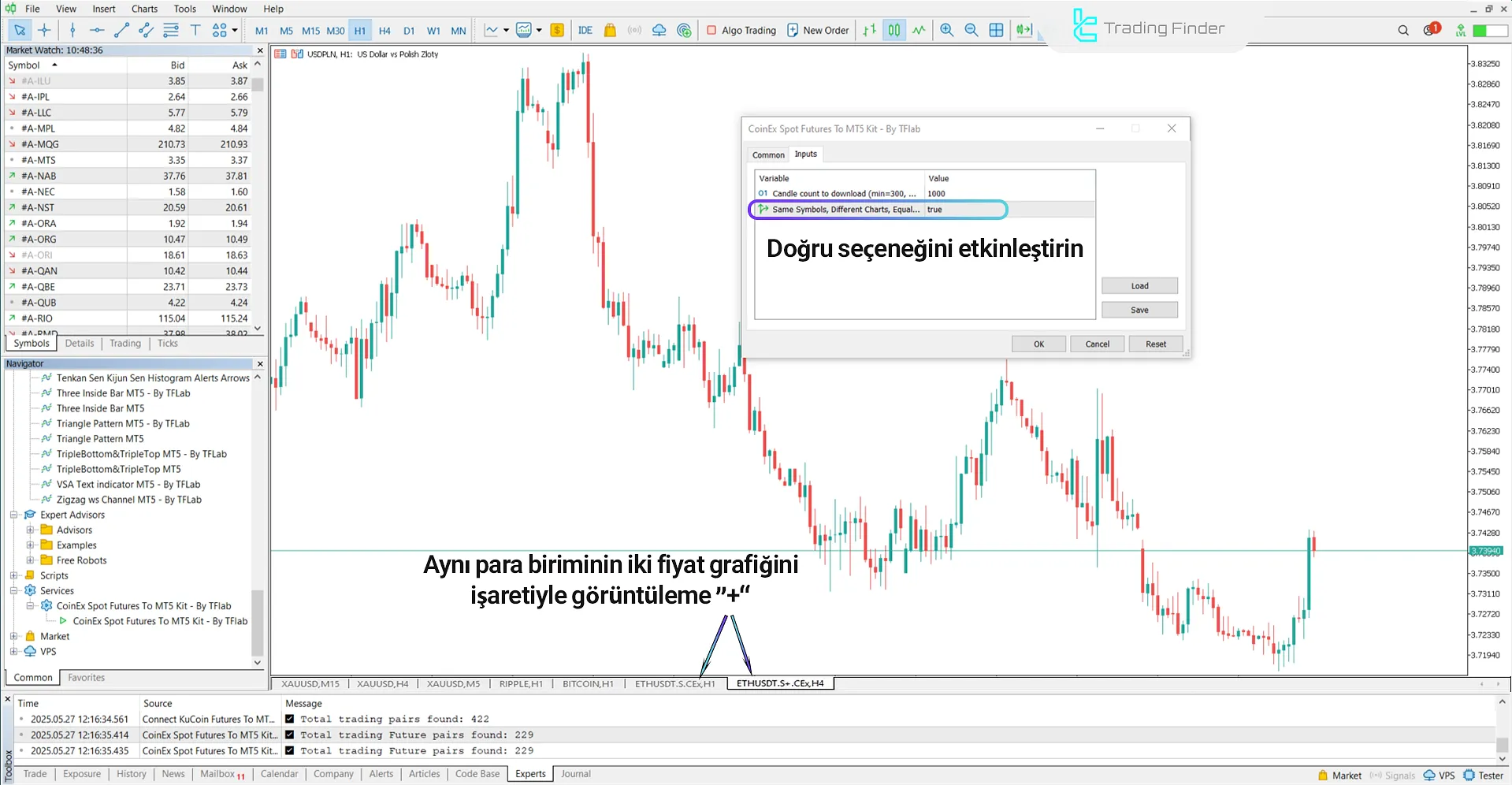Viewport: 1512px width, 785px height.
Task: Close the Navigator panel
Action: [260, 364]
